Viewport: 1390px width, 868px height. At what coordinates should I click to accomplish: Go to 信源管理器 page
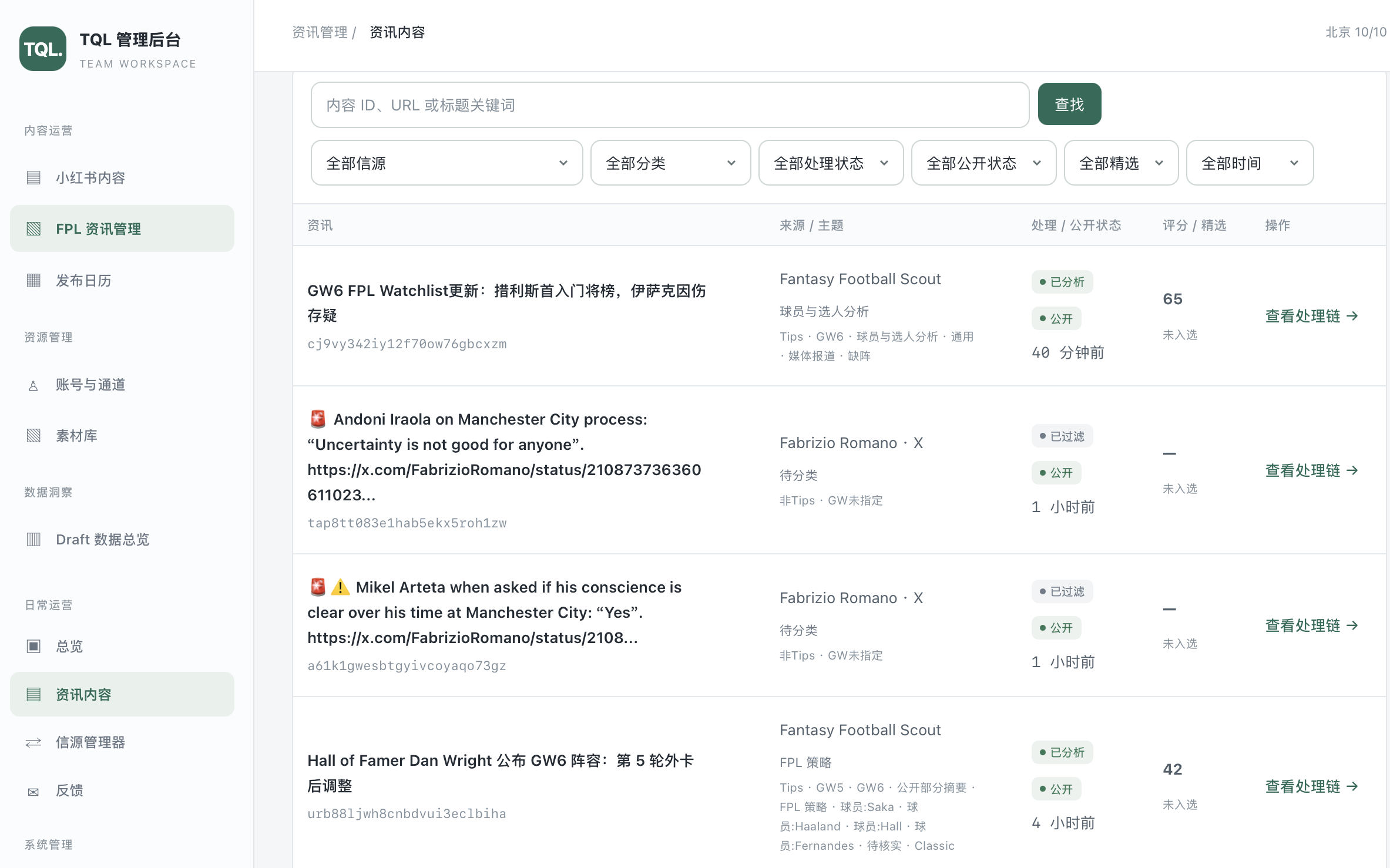122,742
